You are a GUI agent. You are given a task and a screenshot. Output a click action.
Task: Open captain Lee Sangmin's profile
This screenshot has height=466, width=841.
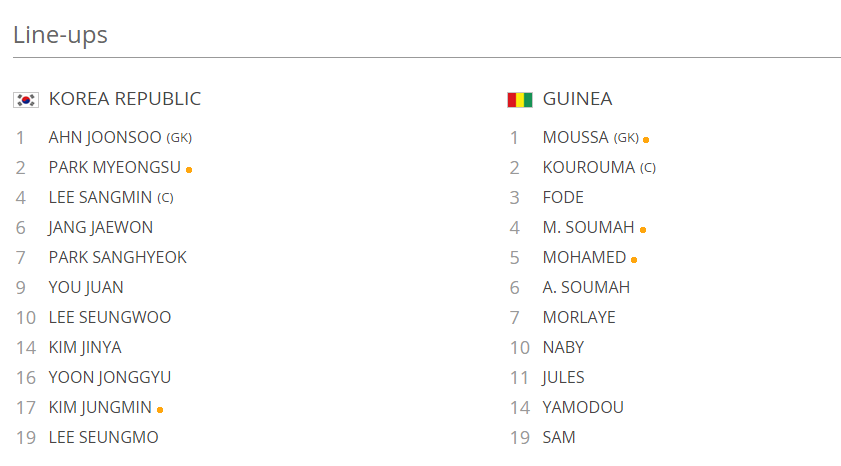tap(99, 197)
